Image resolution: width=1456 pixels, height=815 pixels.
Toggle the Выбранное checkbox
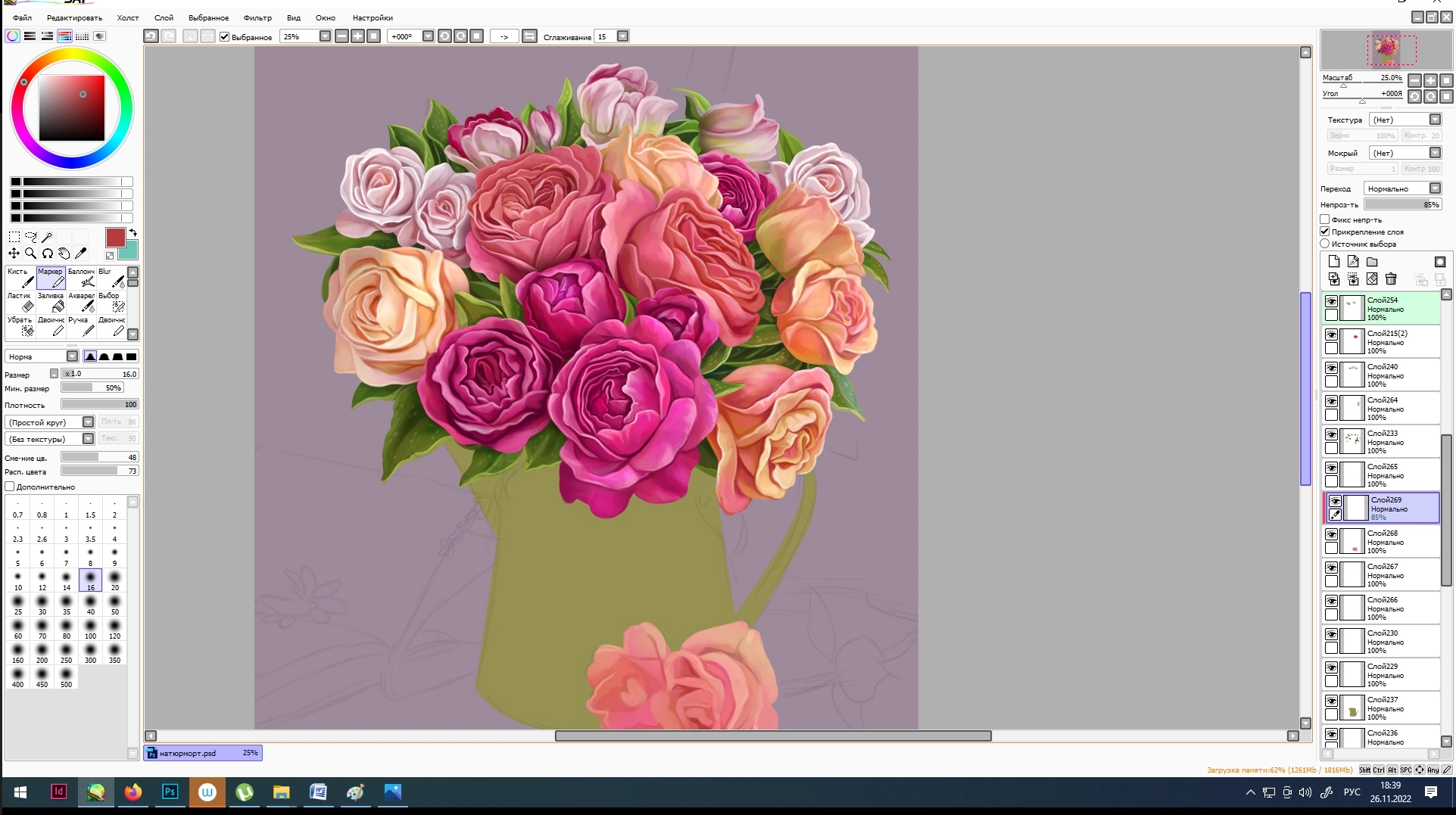pyautogui.click(x=225, y=36)
